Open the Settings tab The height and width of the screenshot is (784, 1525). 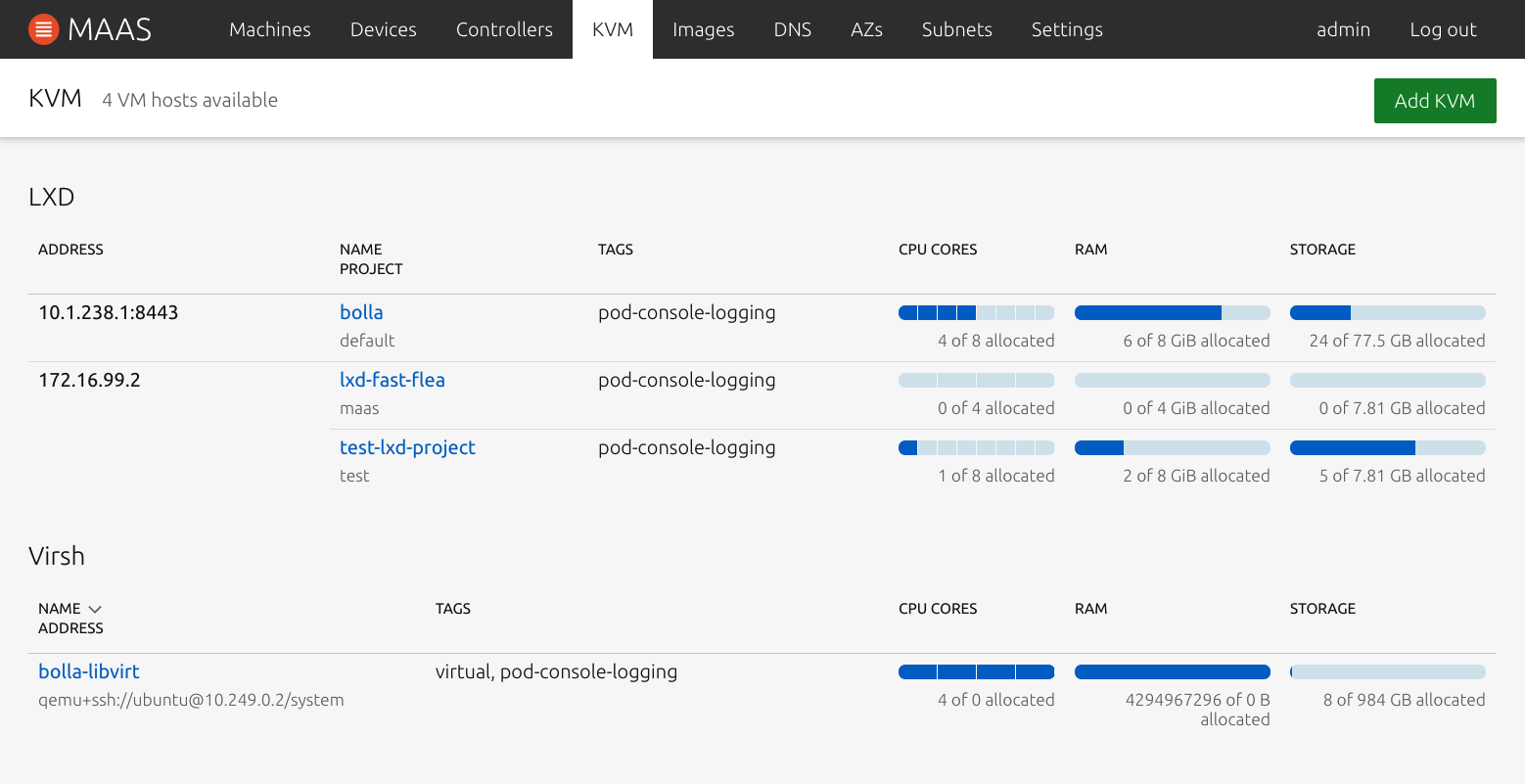coord(1067,29)
